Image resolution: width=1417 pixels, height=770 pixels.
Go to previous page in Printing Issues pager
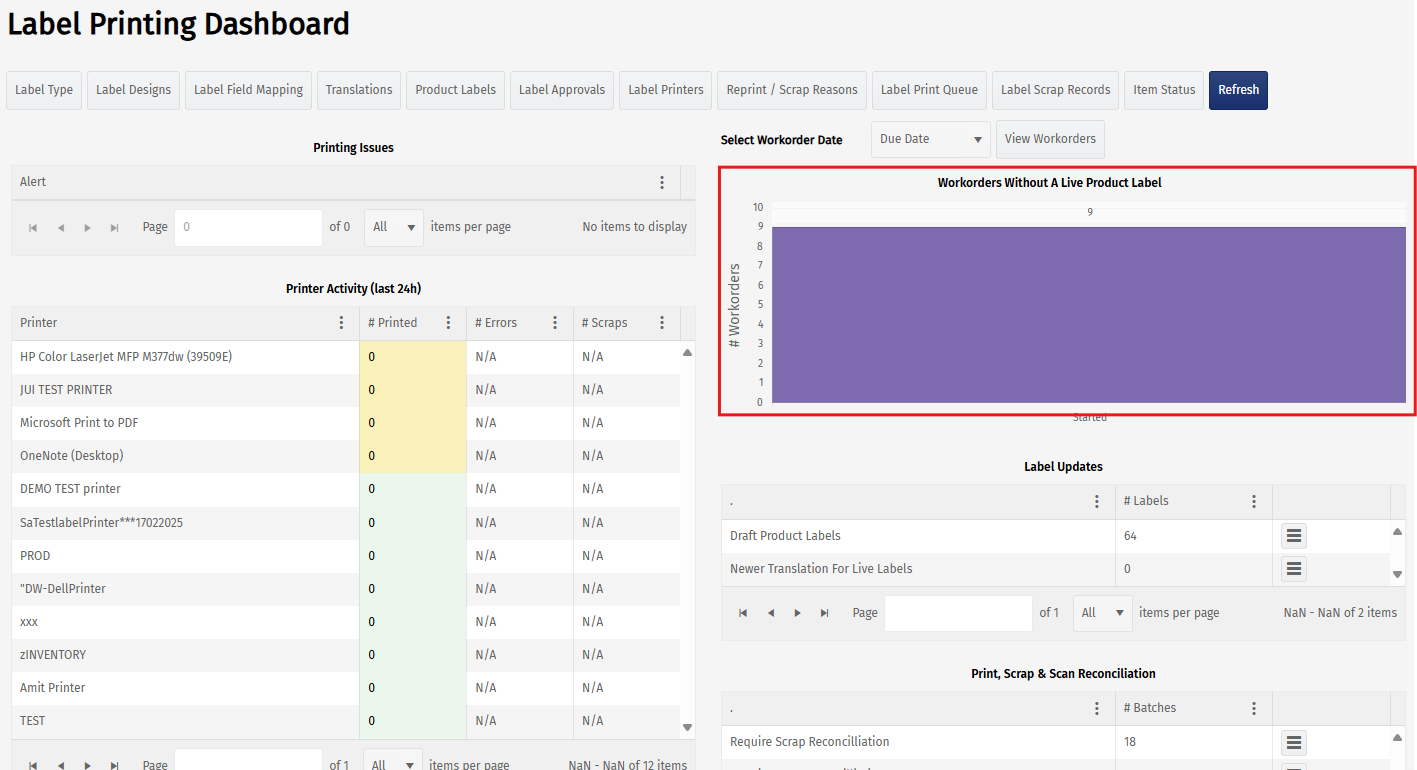click(61, 227)
